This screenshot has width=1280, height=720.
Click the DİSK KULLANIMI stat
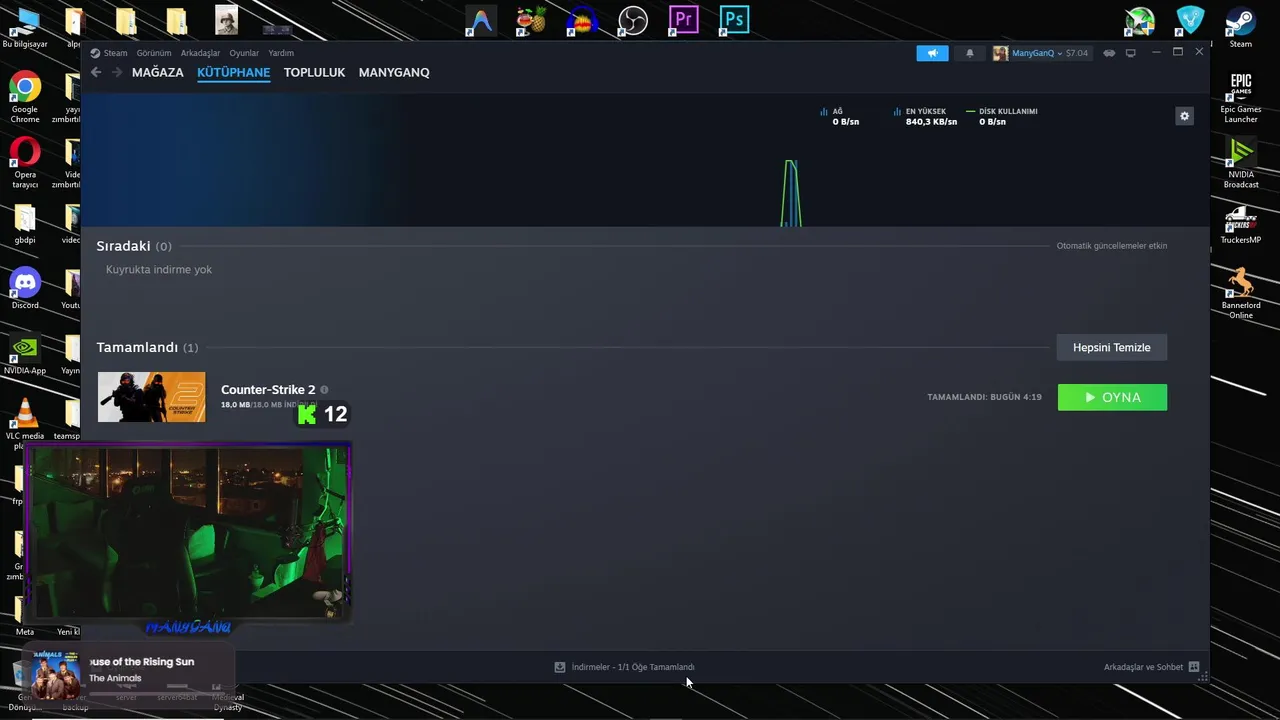click(1002, 117)
